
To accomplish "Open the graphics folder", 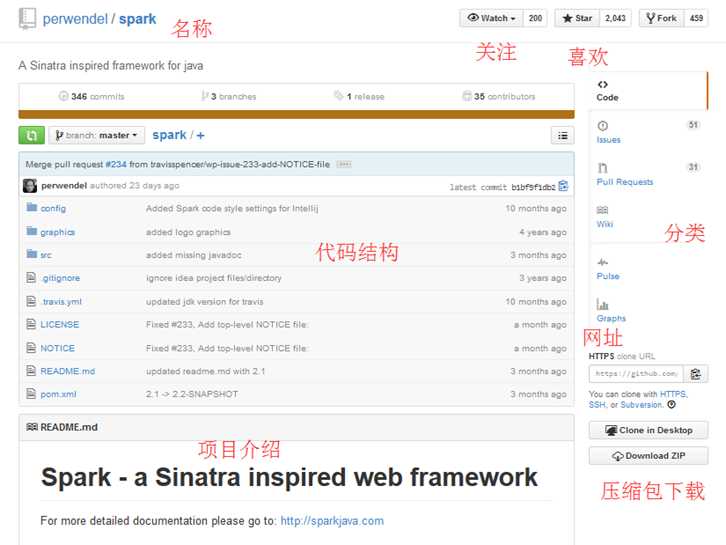I will pyautogui.click(x=58, y=232).
